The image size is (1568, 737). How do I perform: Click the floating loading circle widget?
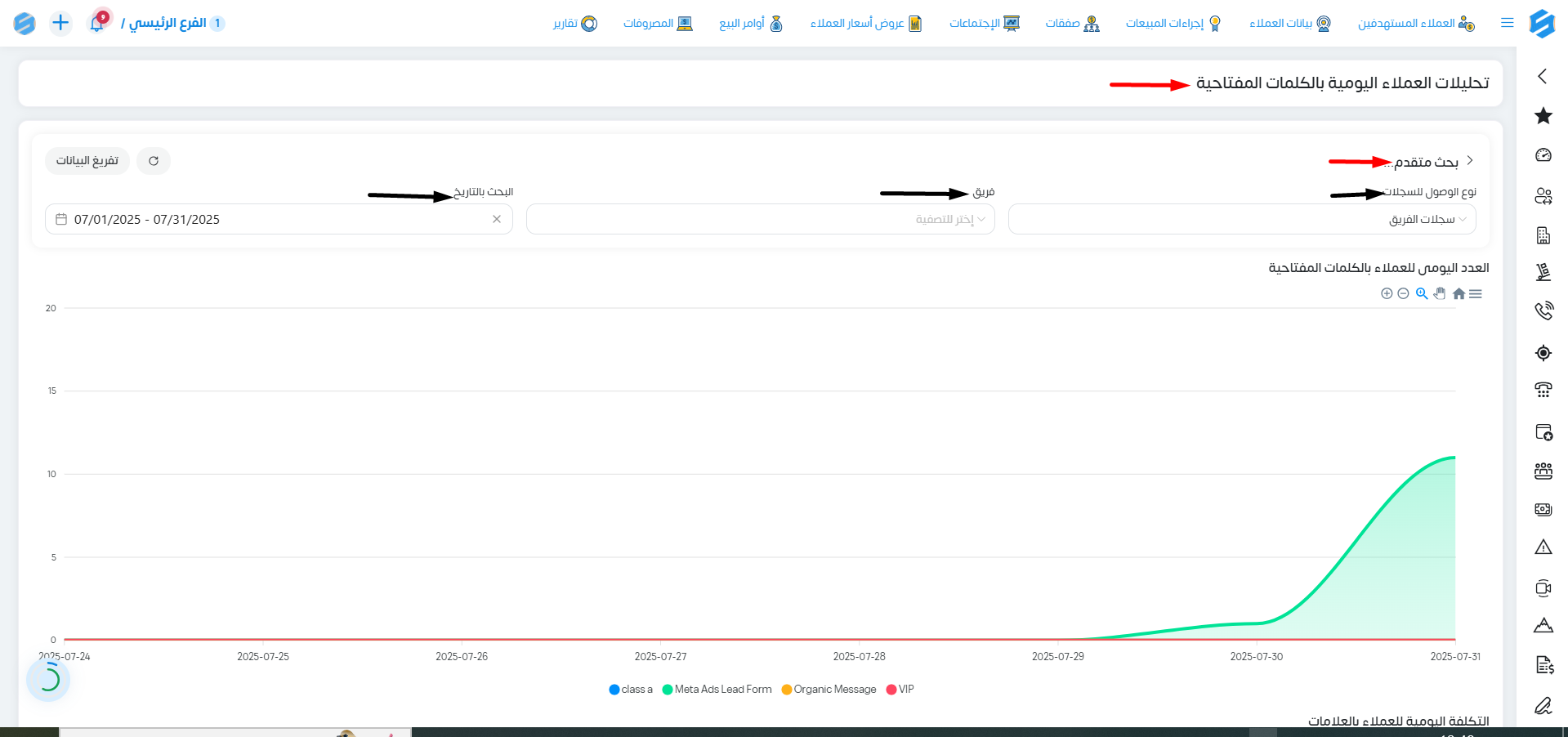48,679
